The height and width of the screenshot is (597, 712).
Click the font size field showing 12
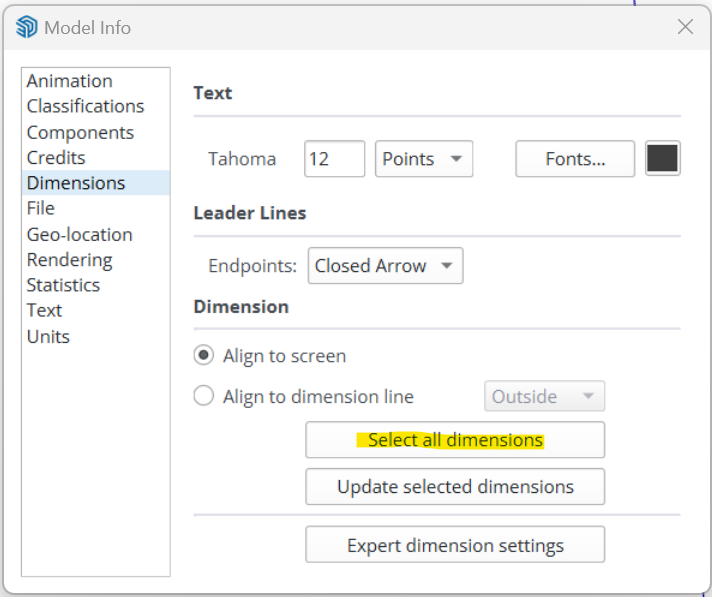[x=334, y=158]
